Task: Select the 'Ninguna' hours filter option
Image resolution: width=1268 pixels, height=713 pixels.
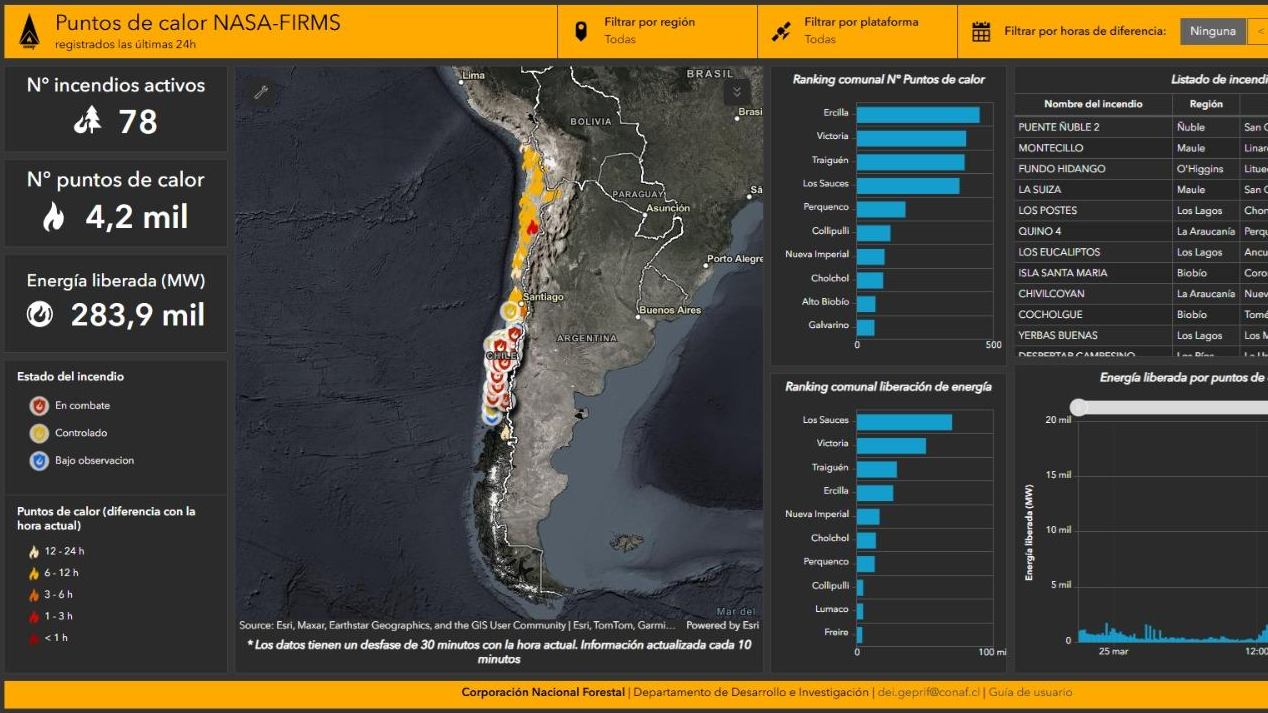Action: tap(1212, 31)
